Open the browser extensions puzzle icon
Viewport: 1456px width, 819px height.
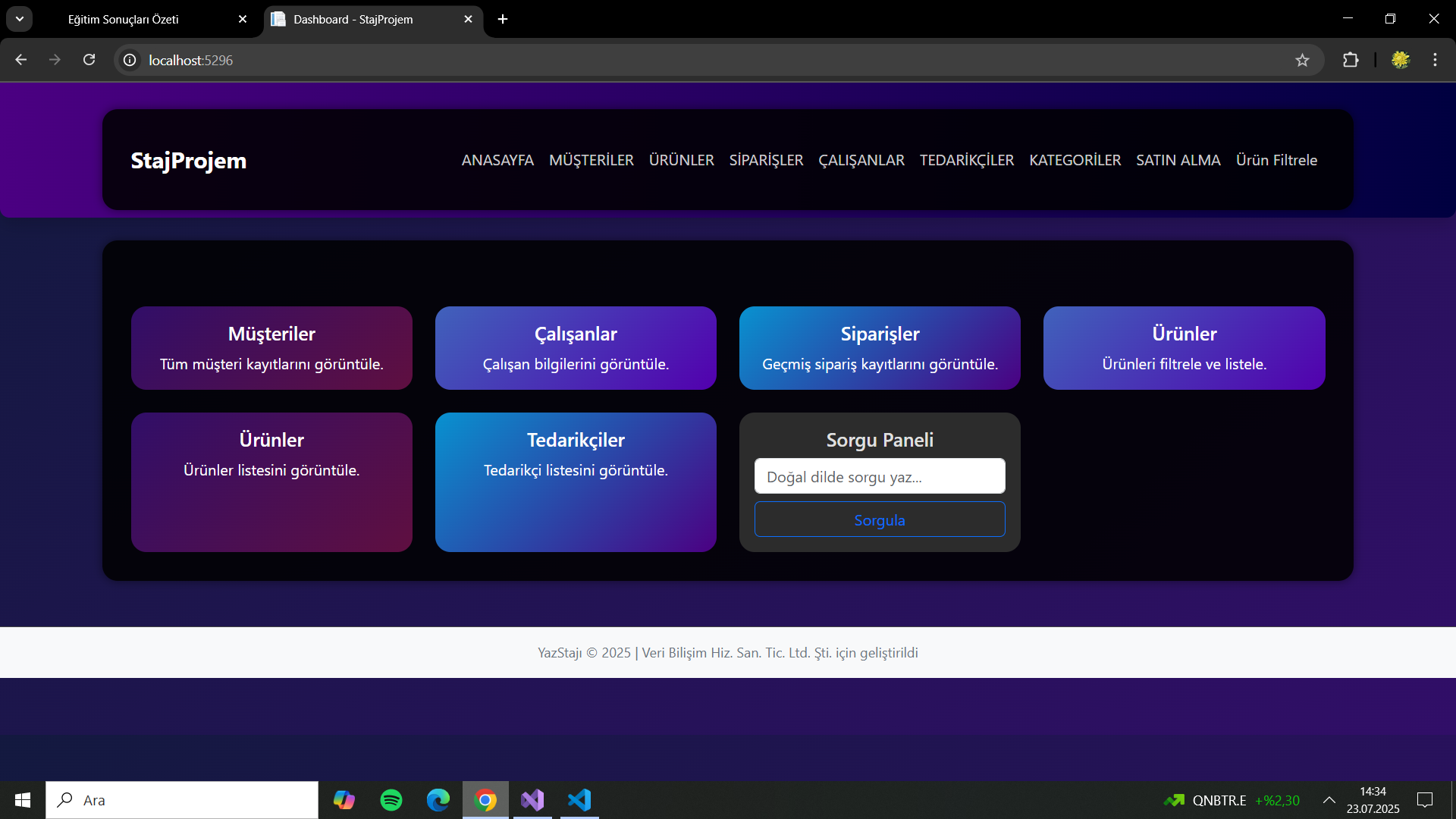coord(1351,60)
